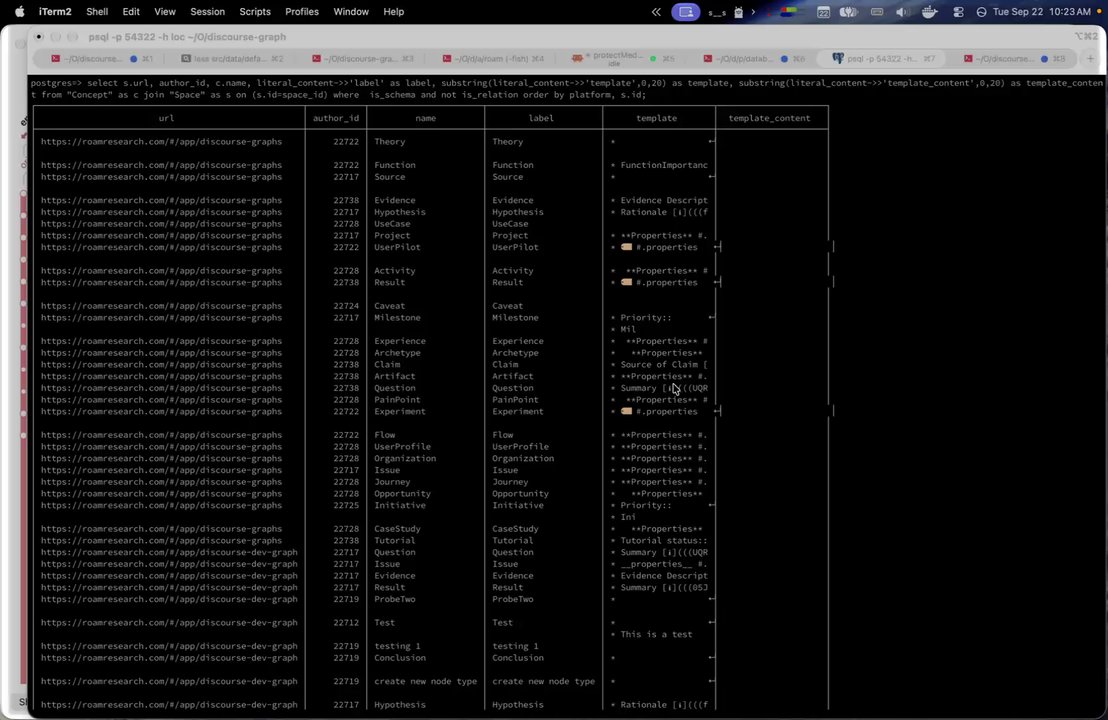Switch to the psql -p 54322 tab
1108x720 pixels.
[884, 59]
